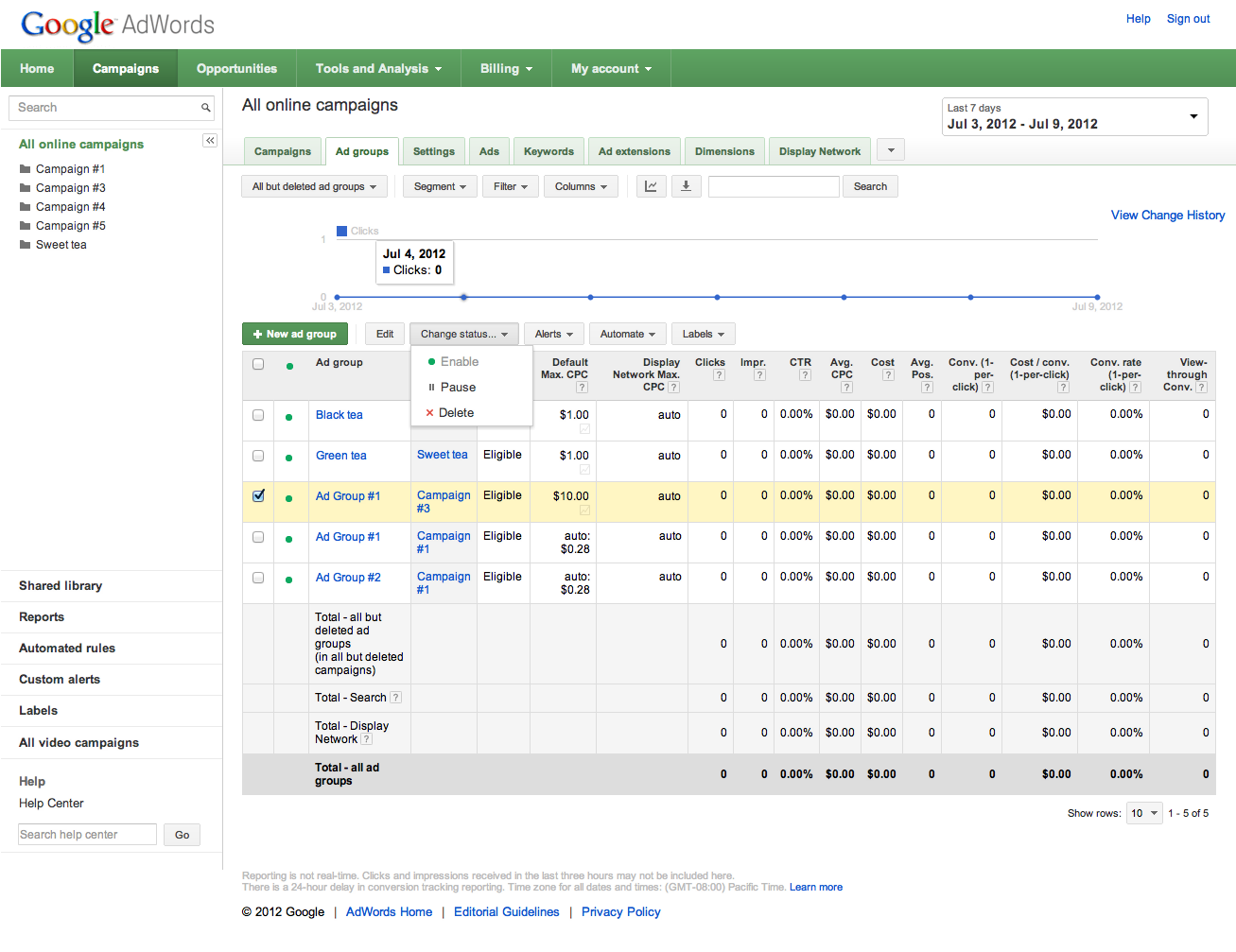Open the date range dropdown

click(x=1074, y=116)
